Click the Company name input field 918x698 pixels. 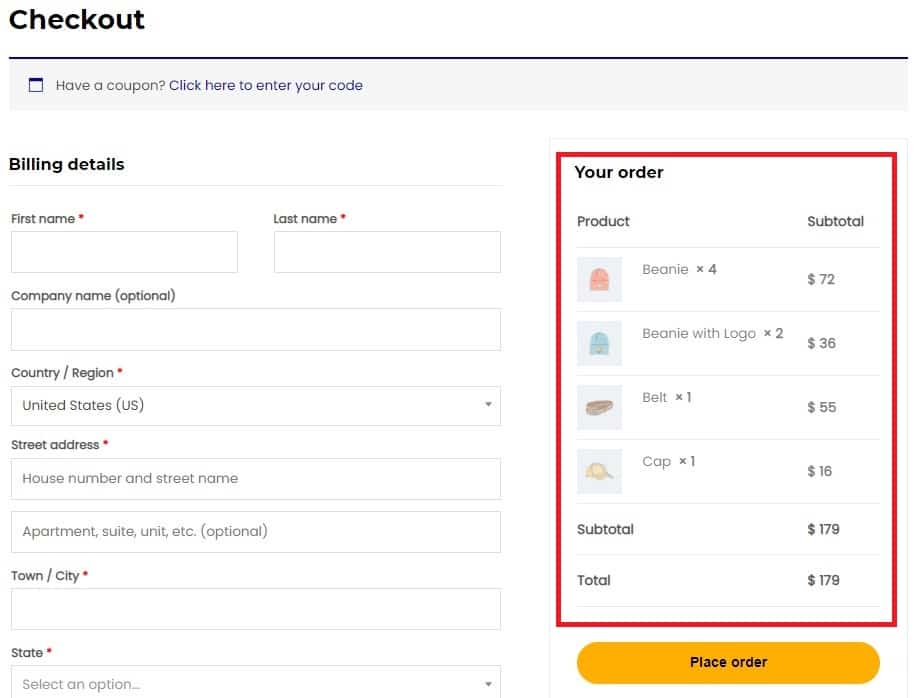click(256, 330)
